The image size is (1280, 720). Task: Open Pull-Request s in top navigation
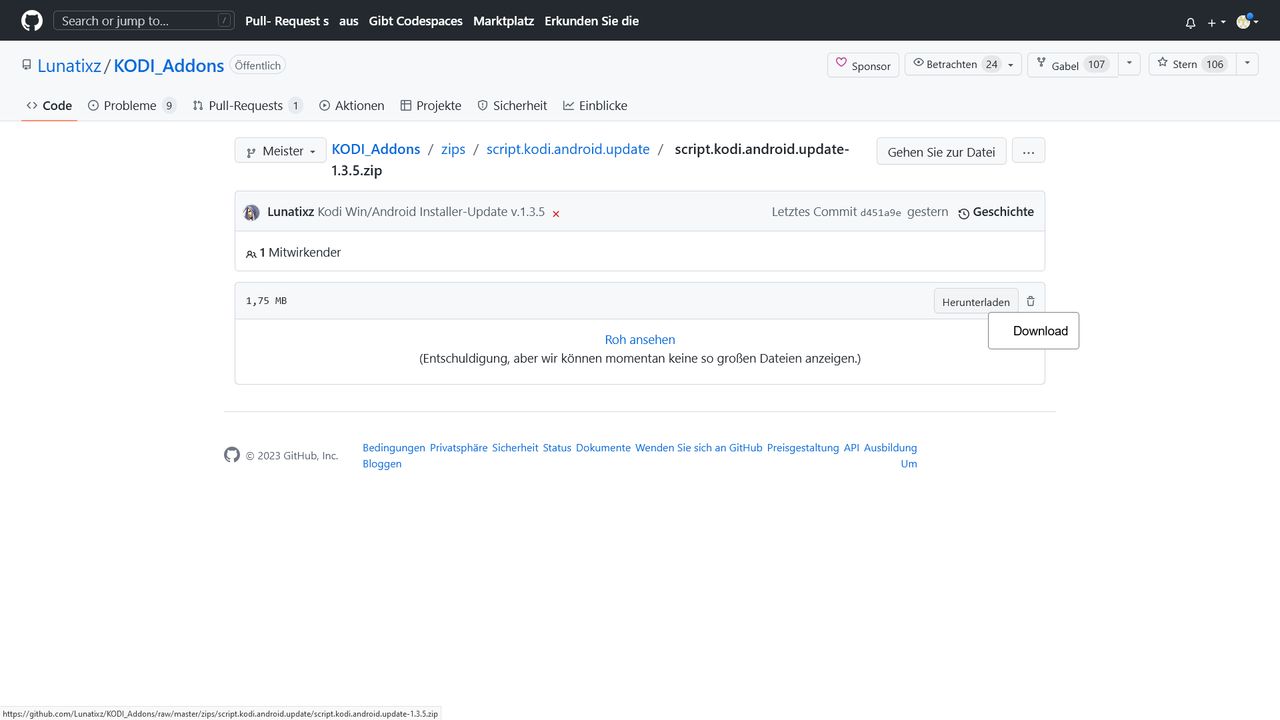pos(287,21)
